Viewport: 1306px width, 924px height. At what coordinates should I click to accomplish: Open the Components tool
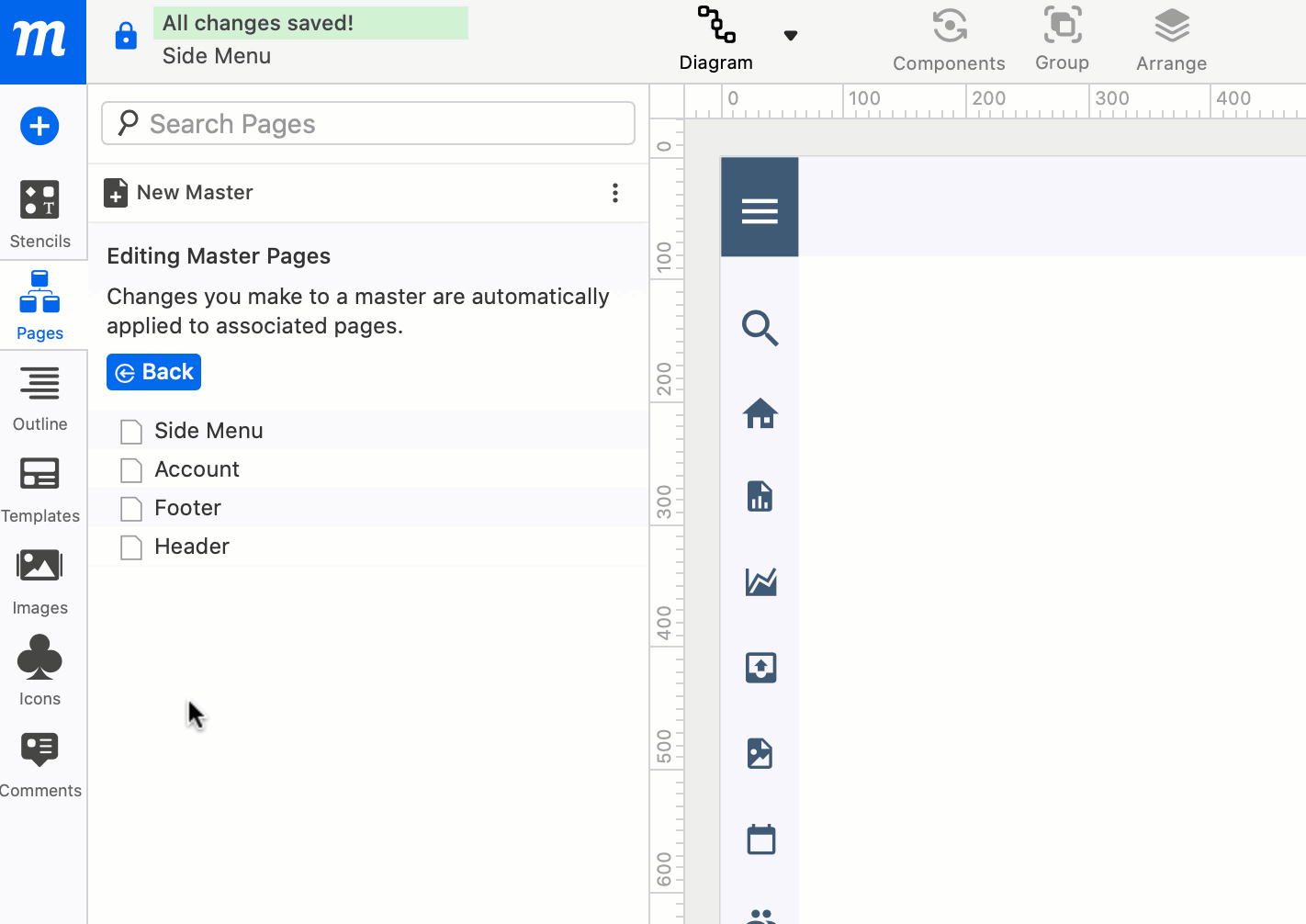tap(949, 39)
